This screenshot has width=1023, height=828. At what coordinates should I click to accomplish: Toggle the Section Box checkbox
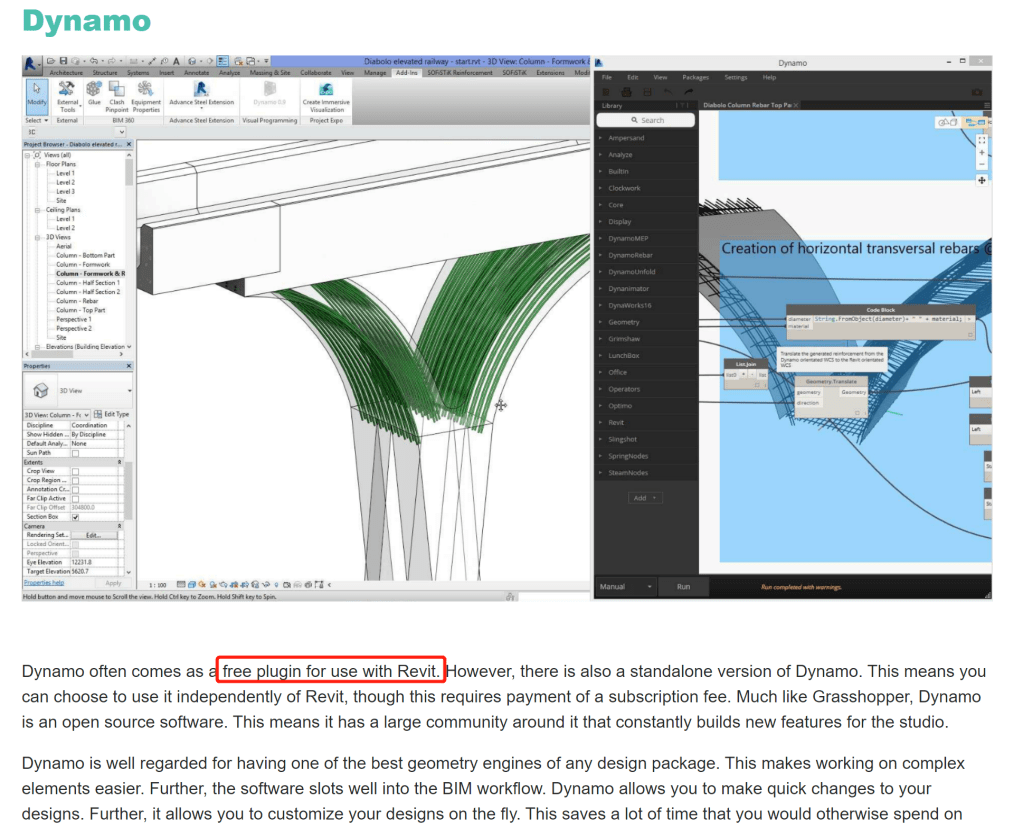(x=75, y=516)
